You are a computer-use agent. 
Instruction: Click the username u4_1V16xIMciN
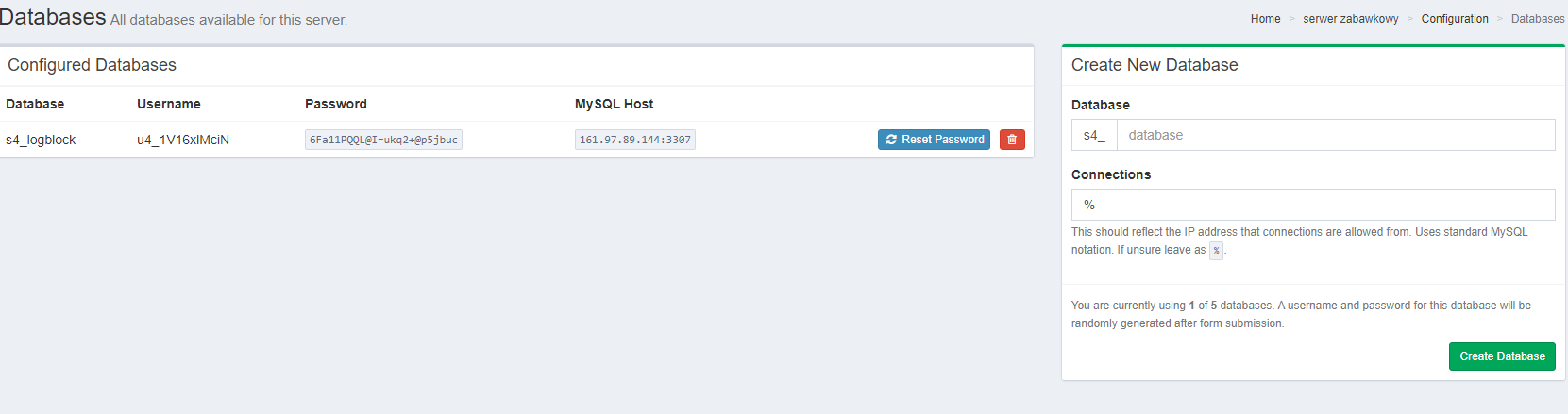183,140
